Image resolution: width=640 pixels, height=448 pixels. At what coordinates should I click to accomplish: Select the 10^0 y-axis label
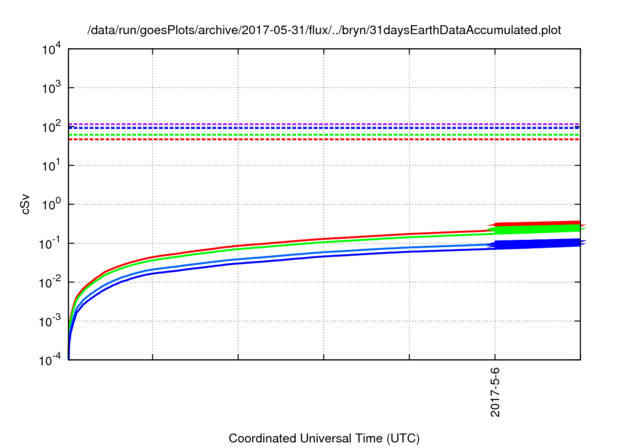[51, 204]
